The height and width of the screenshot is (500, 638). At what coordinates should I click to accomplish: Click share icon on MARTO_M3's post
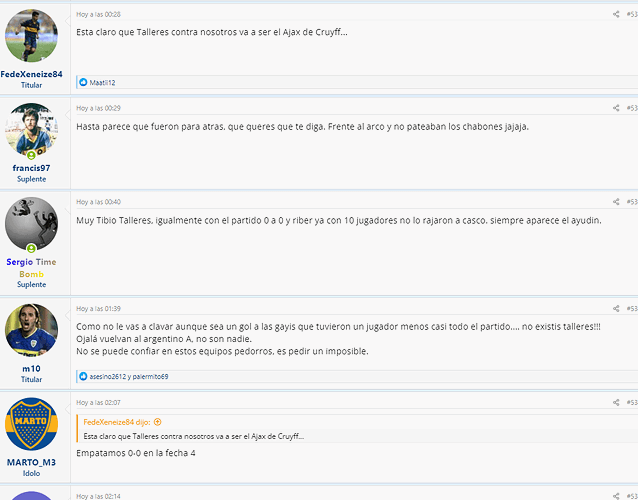tap(616, 402)
